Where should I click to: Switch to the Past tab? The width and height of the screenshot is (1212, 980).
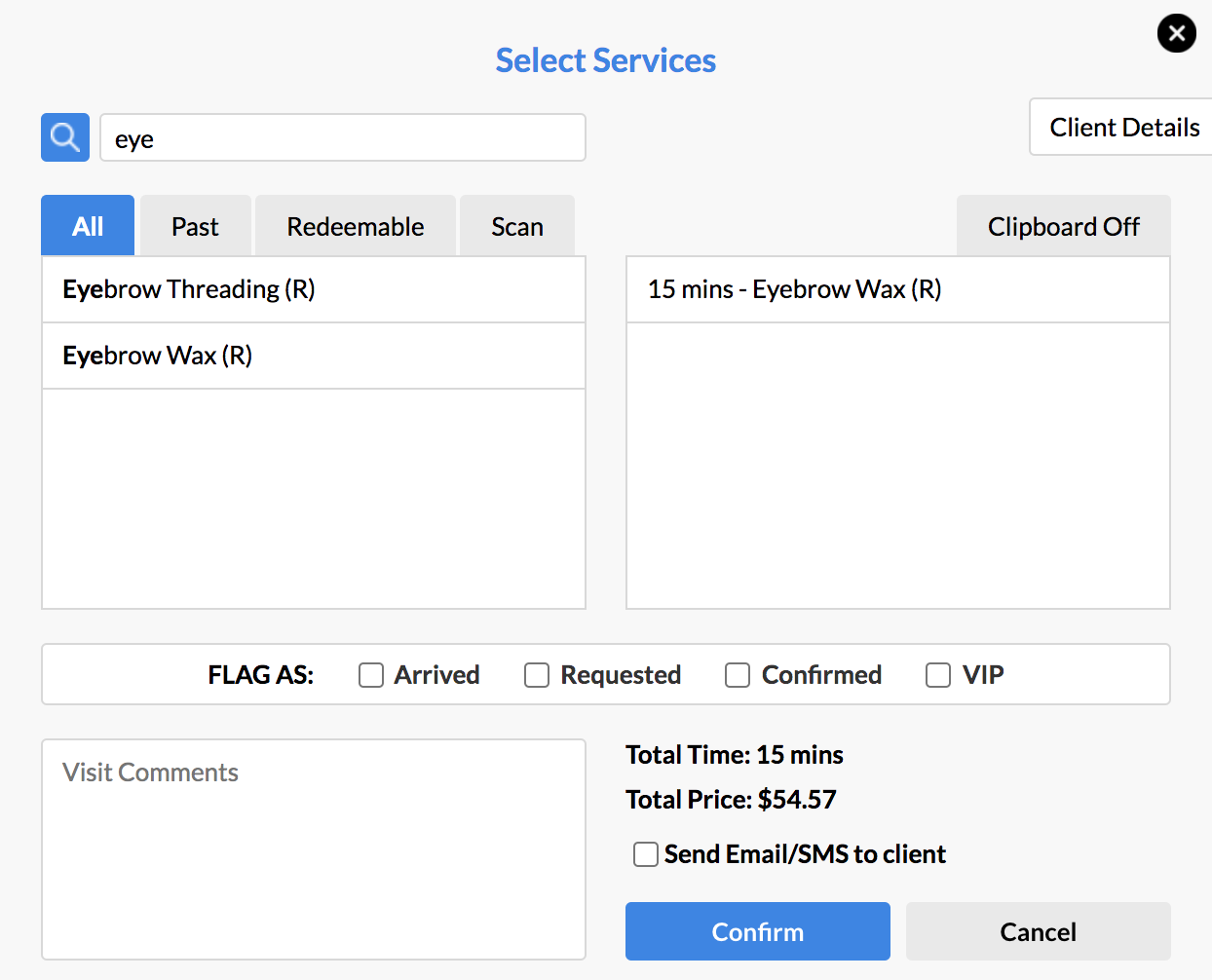click(195, 226)
